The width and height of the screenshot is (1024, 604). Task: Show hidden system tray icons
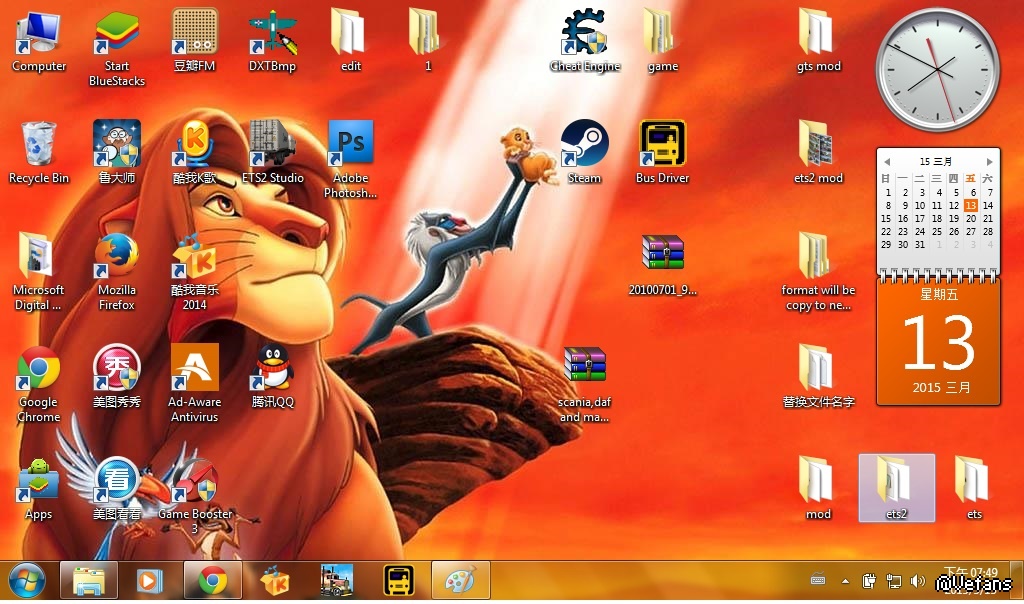pos(845,580)
